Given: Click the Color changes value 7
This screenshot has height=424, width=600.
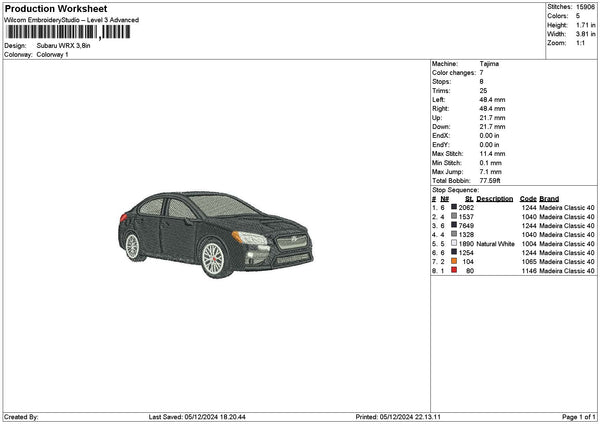Looking at the screenshot, I should (x=481, y=73).
